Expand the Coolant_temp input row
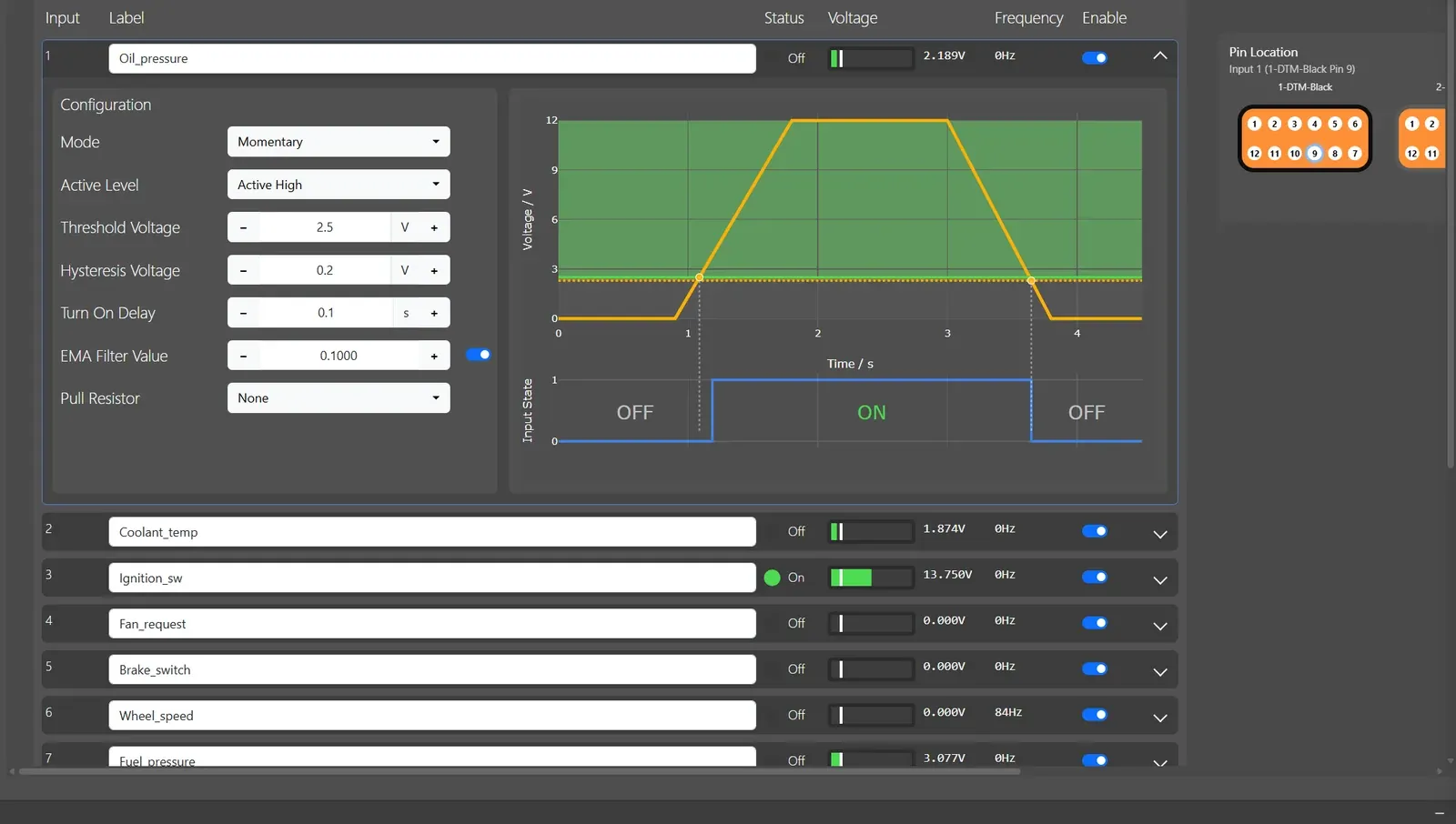The width and height of the screenshot is (1456, 824). [1159, 535]
